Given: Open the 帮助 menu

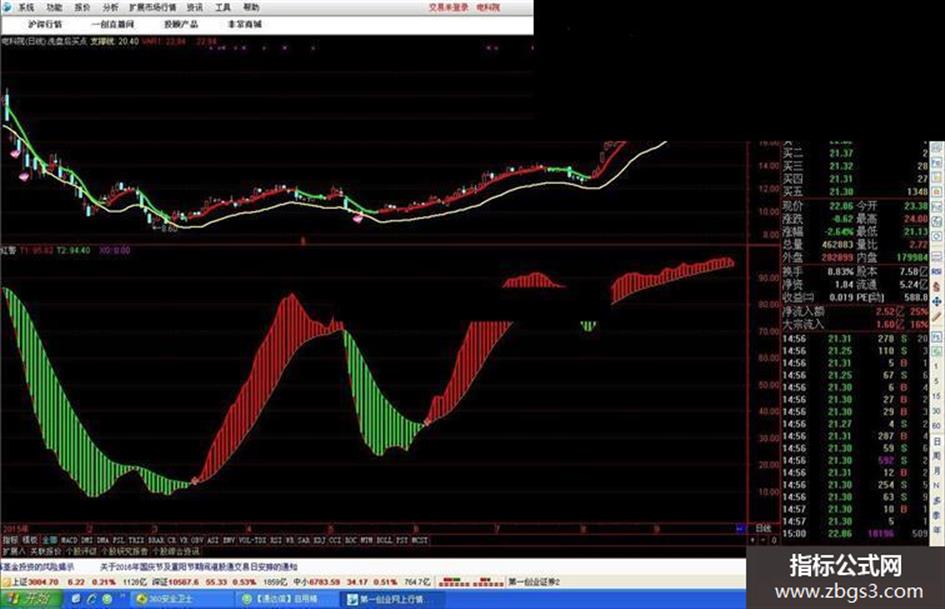Looking at the screenshot, I should (x=251, y=8).
